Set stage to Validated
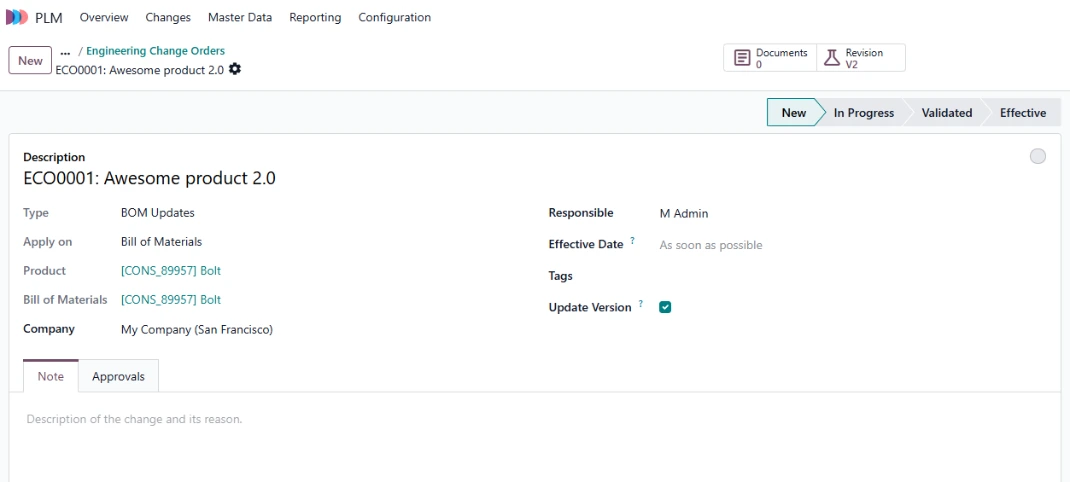Screen dimensions: 1070x482 [946, 113]
